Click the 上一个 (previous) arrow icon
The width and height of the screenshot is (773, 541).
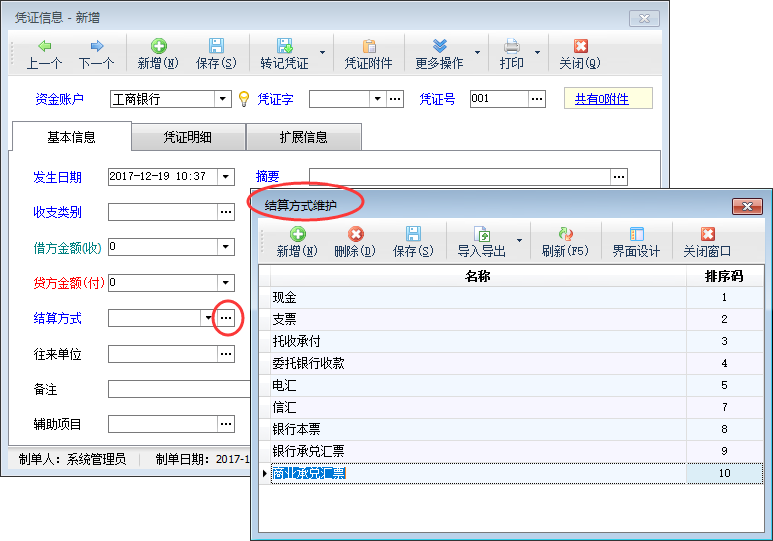(x=44, y=46)
